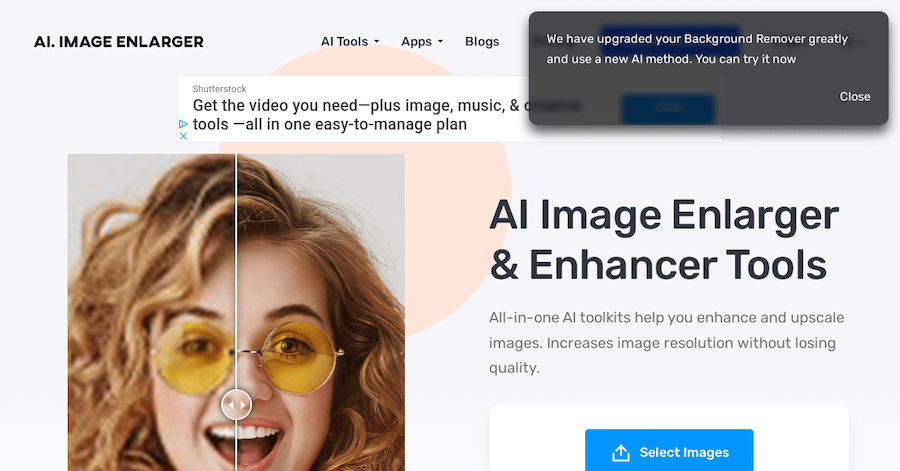Click the AI. IMAGE ENLARGER logo
The height and width of the screenshot is (471, 900).
pyautogui.click(x=119, y=42)
